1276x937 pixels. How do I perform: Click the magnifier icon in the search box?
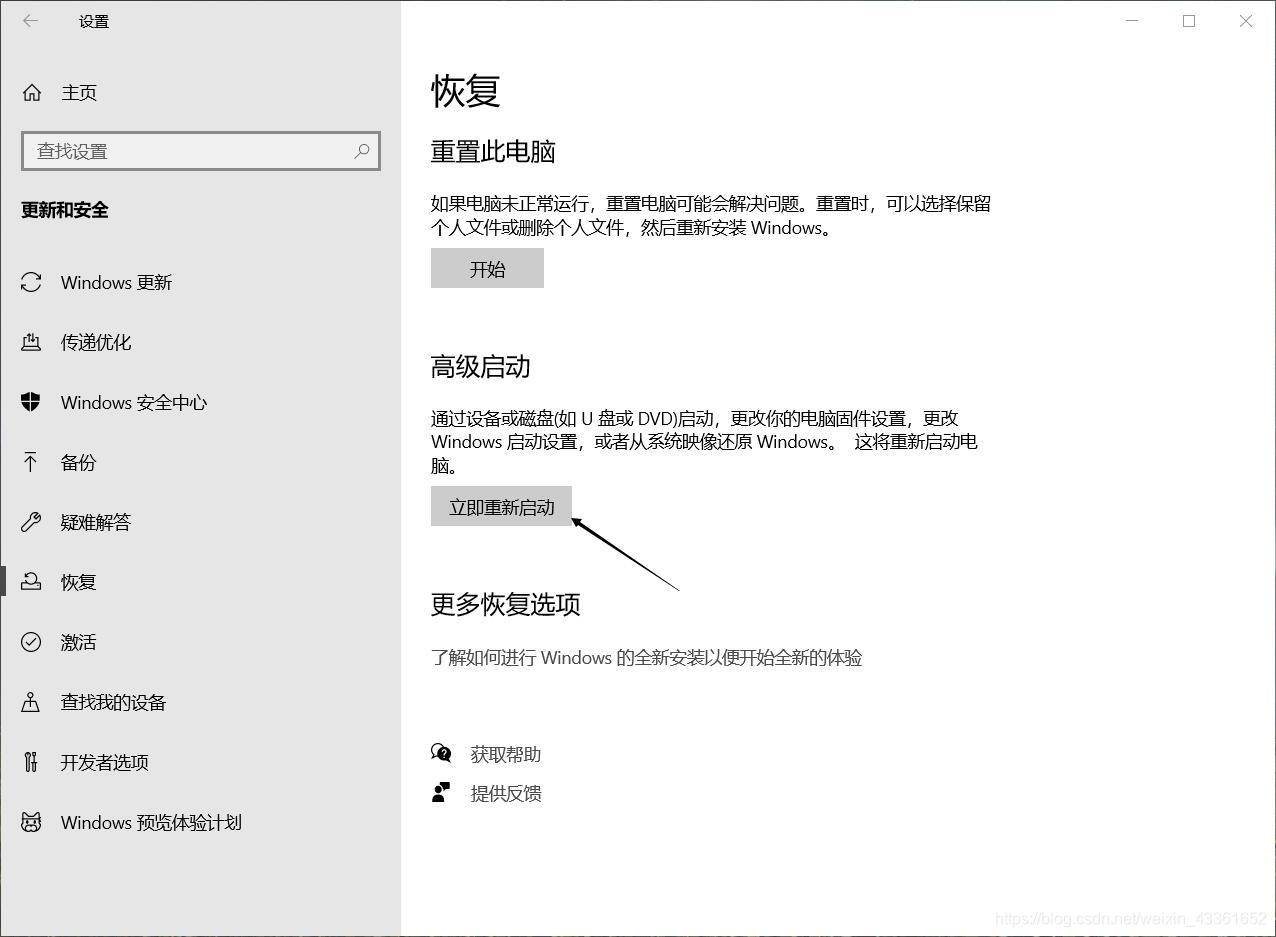[x=362, y=151]
